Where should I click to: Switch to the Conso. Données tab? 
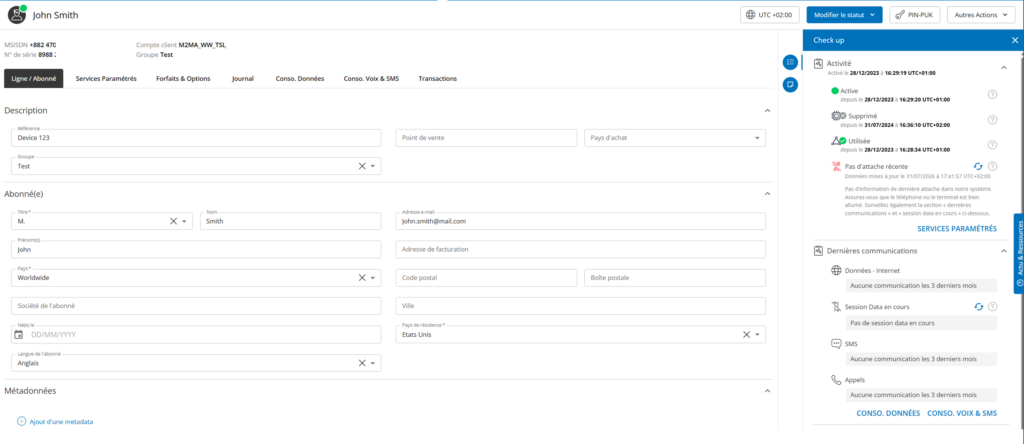(300, 78)
